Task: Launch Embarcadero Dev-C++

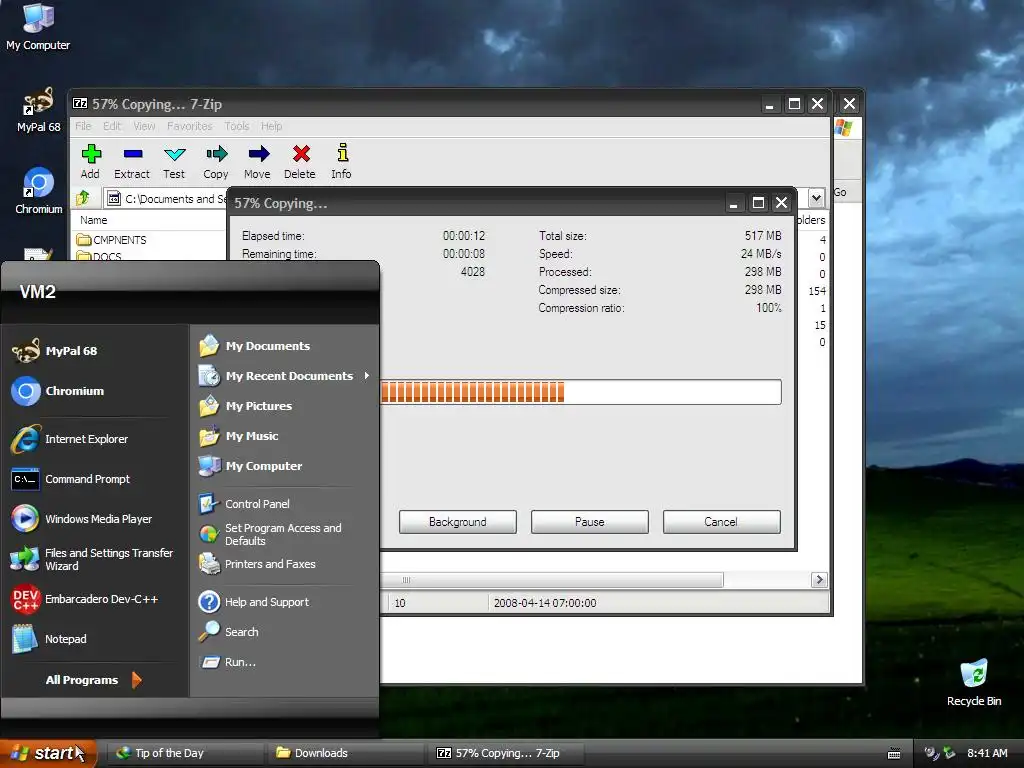Action: 85,599
